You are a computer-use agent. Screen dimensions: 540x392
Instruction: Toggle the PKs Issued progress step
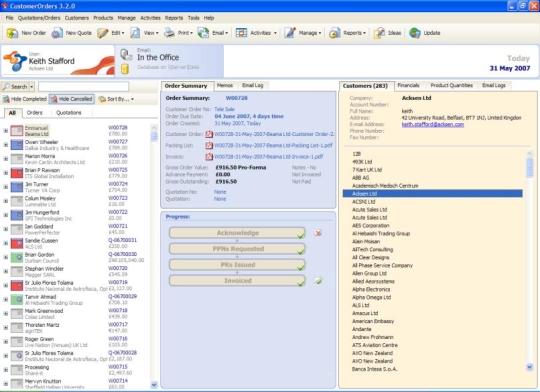click(x=237, y=265)
